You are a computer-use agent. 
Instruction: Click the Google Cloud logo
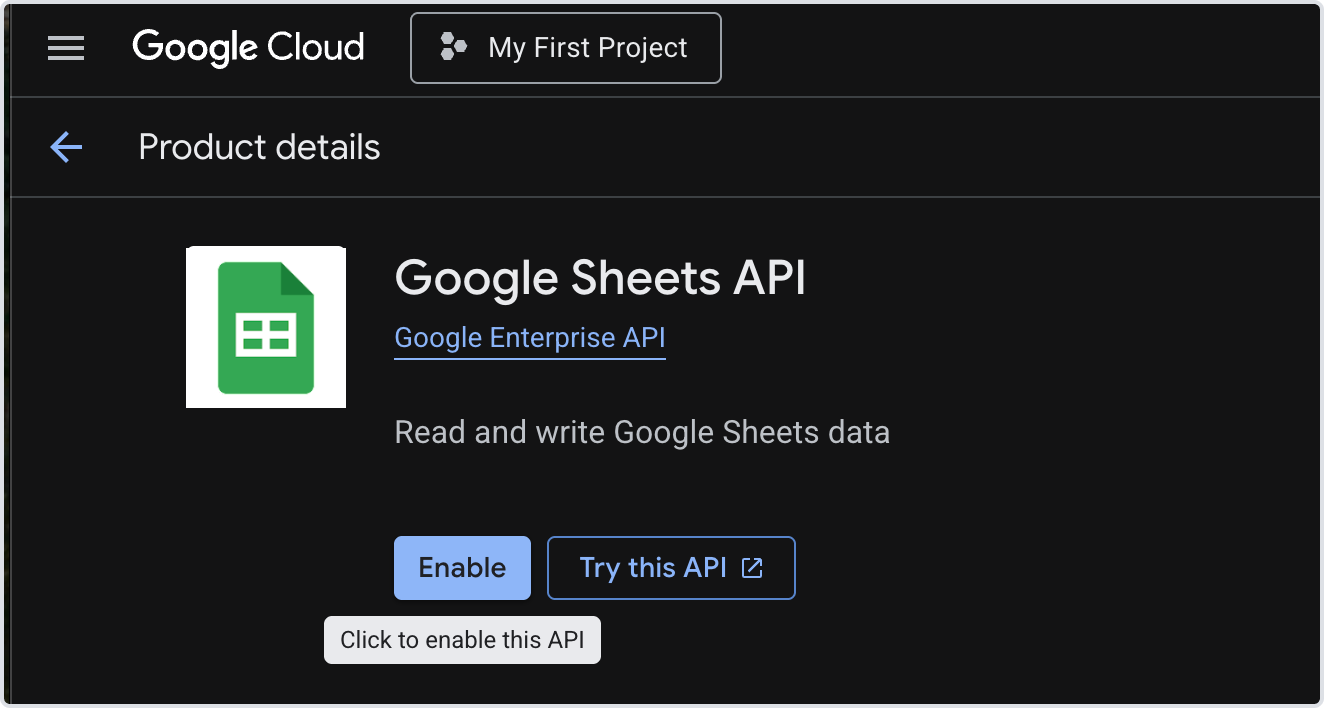pyautogui.click(x=248, y=48)
